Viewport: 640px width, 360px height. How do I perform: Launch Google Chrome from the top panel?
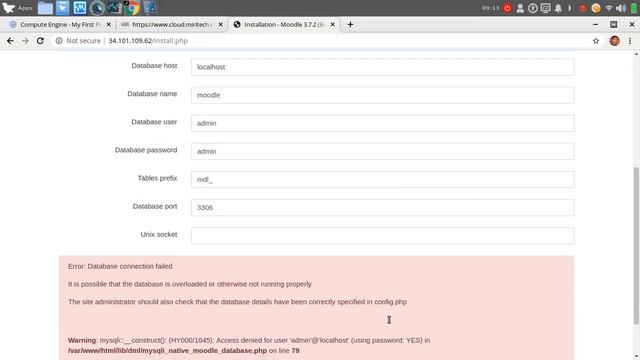tap(132, 8)
